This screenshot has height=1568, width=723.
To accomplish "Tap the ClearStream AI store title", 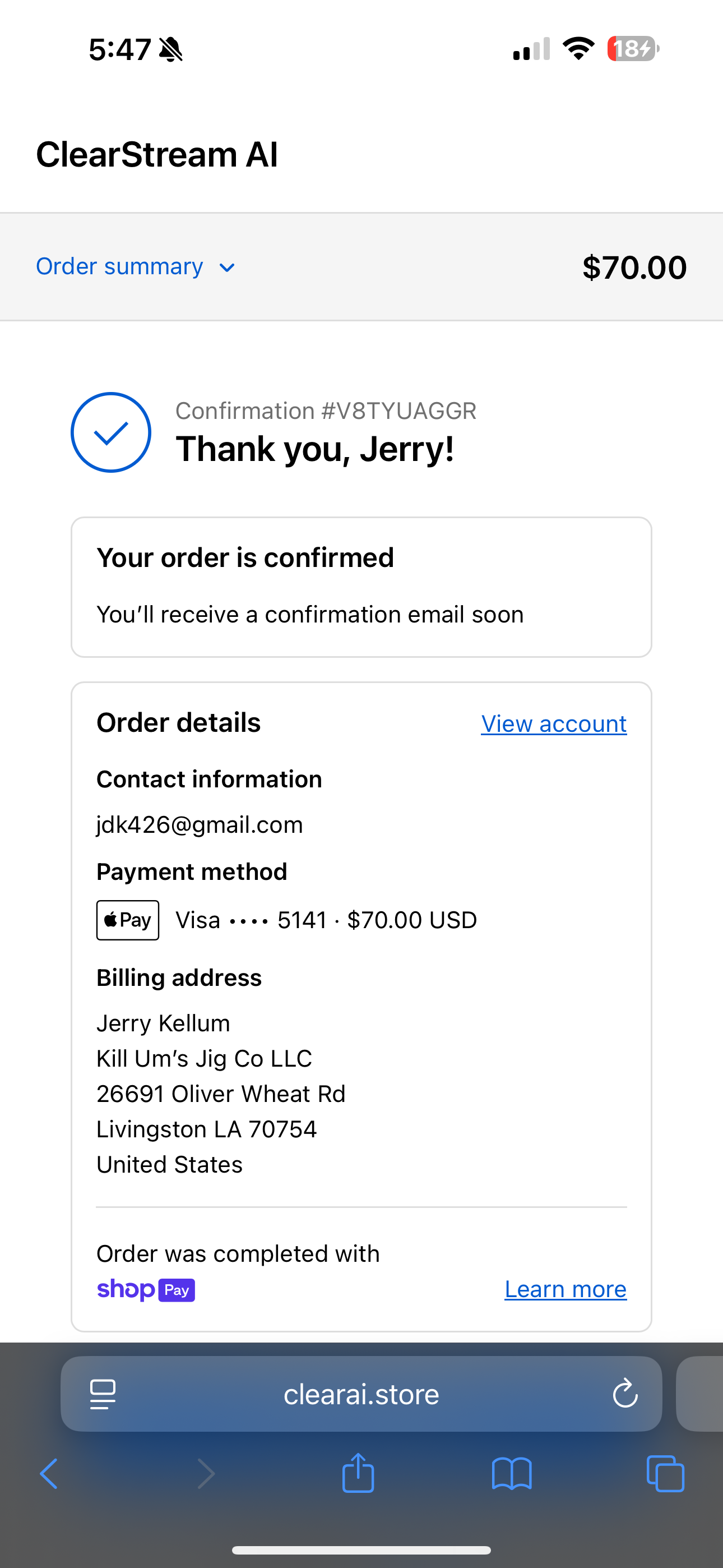I will (x=157, y=154).
